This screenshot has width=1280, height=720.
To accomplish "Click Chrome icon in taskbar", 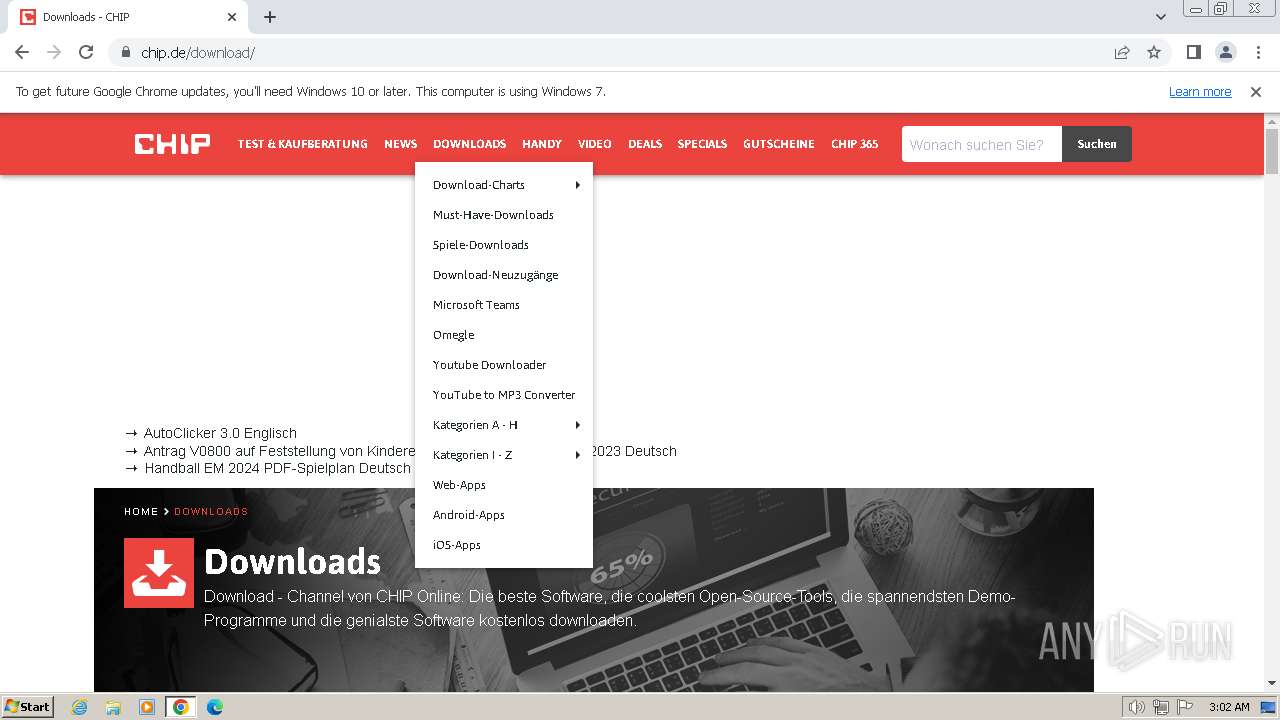I will (x=180, y=707).
